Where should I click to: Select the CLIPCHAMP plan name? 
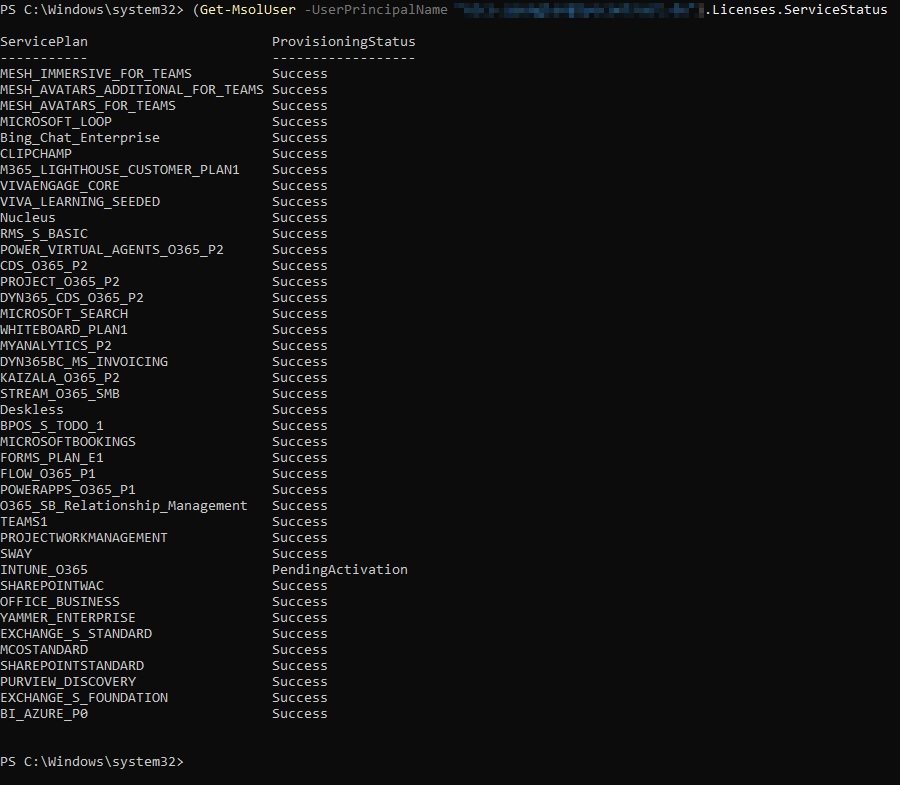pos(36,154)
